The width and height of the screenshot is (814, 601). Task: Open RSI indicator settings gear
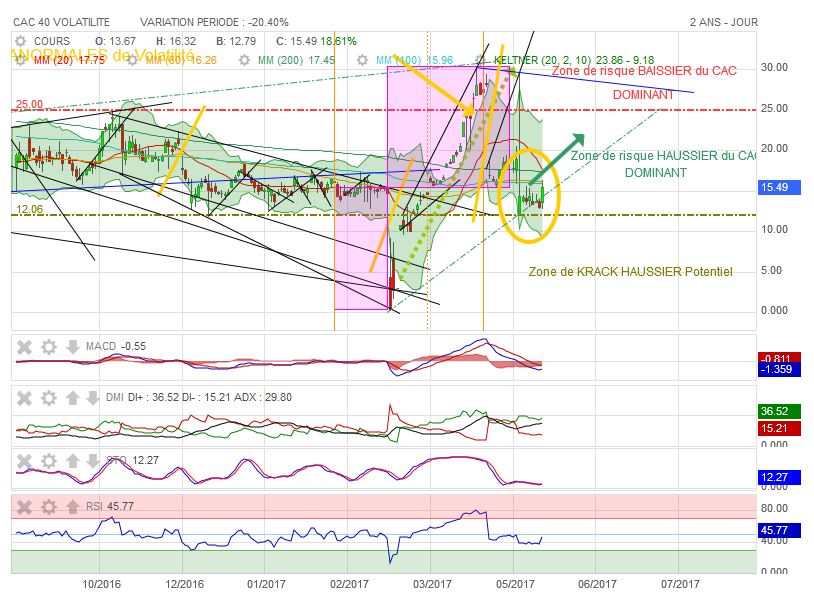pyautogui.click(x=49, y=507)
